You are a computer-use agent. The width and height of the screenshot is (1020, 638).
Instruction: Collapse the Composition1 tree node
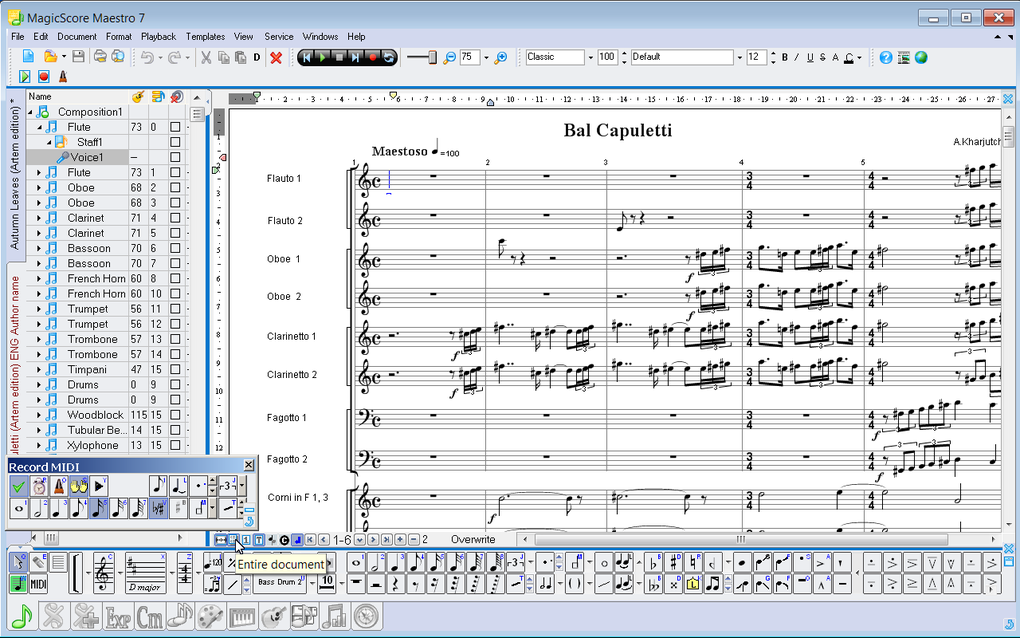[30, 112]
